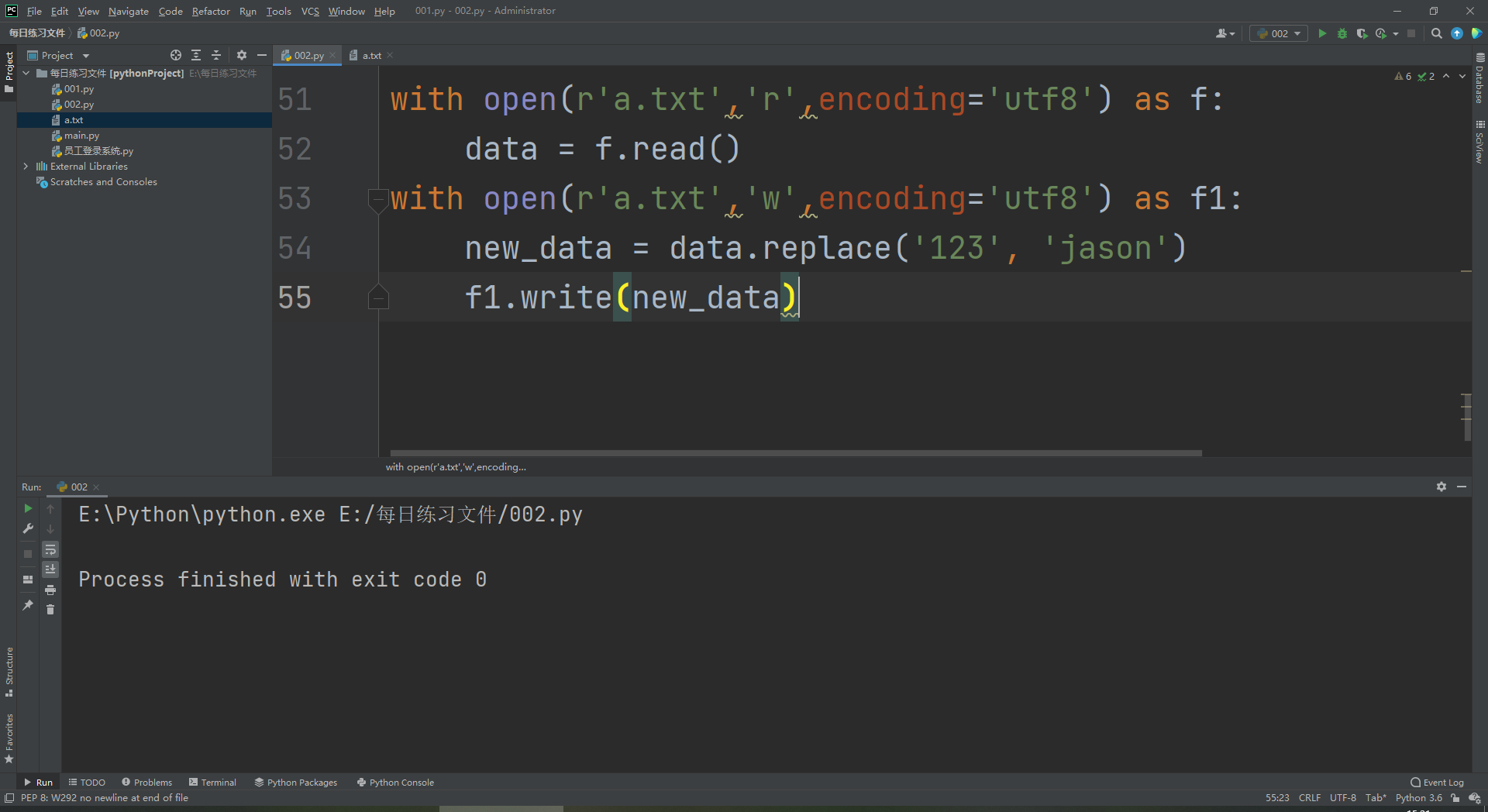Open the Code With Me users icon
This screenshot has height=812, width=1488.
click(x=1224, y=33)
